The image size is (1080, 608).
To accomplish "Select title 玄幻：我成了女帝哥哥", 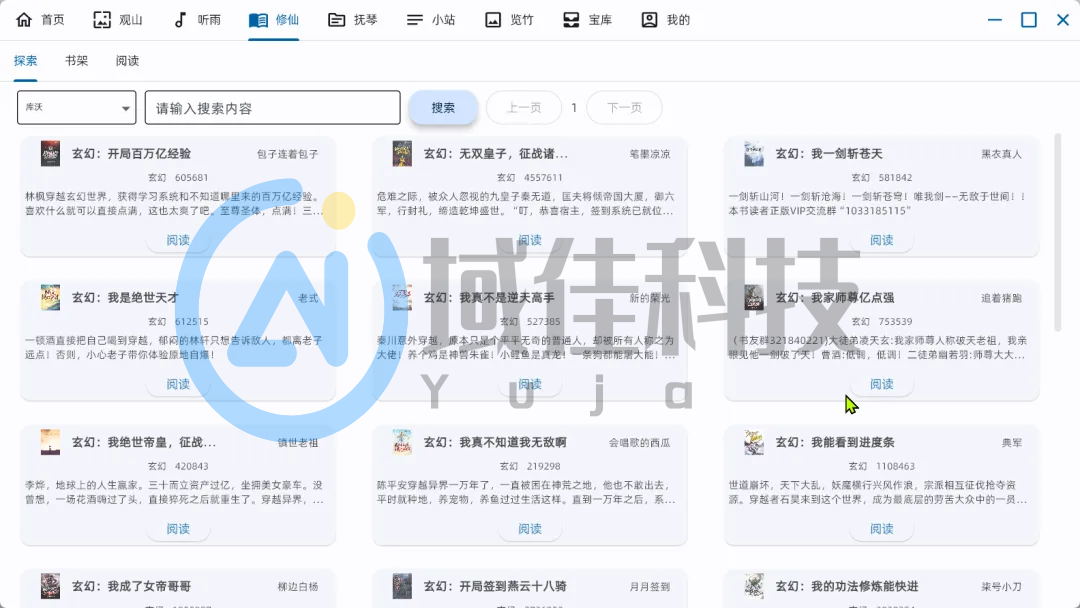I will pos(132,586).
